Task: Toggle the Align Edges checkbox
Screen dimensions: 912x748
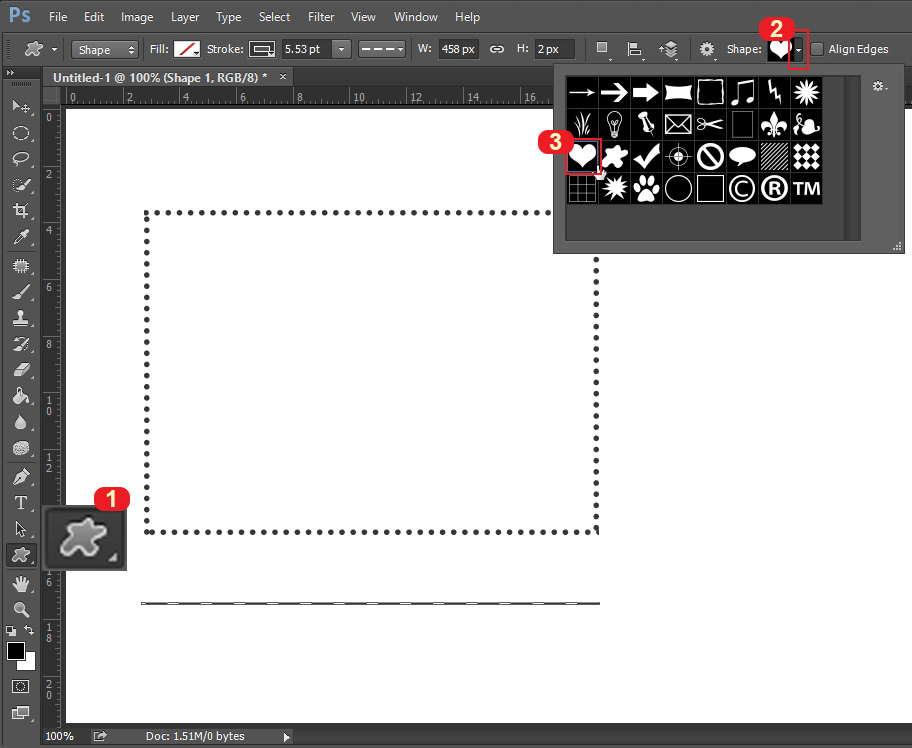Action: click(x=817, y=49)
